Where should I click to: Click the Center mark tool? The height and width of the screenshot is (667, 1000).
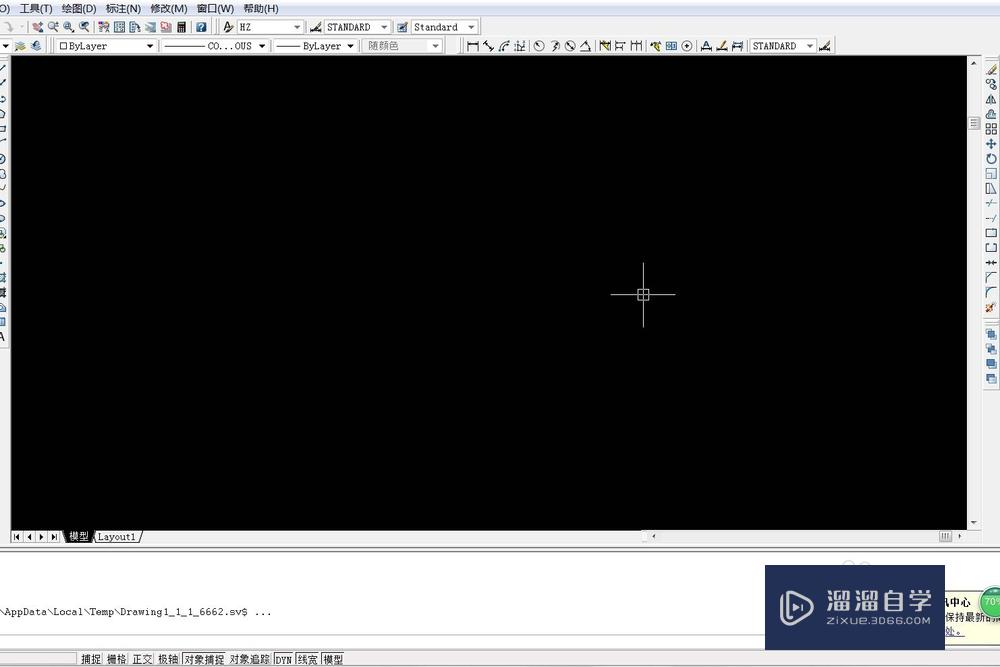687,46
